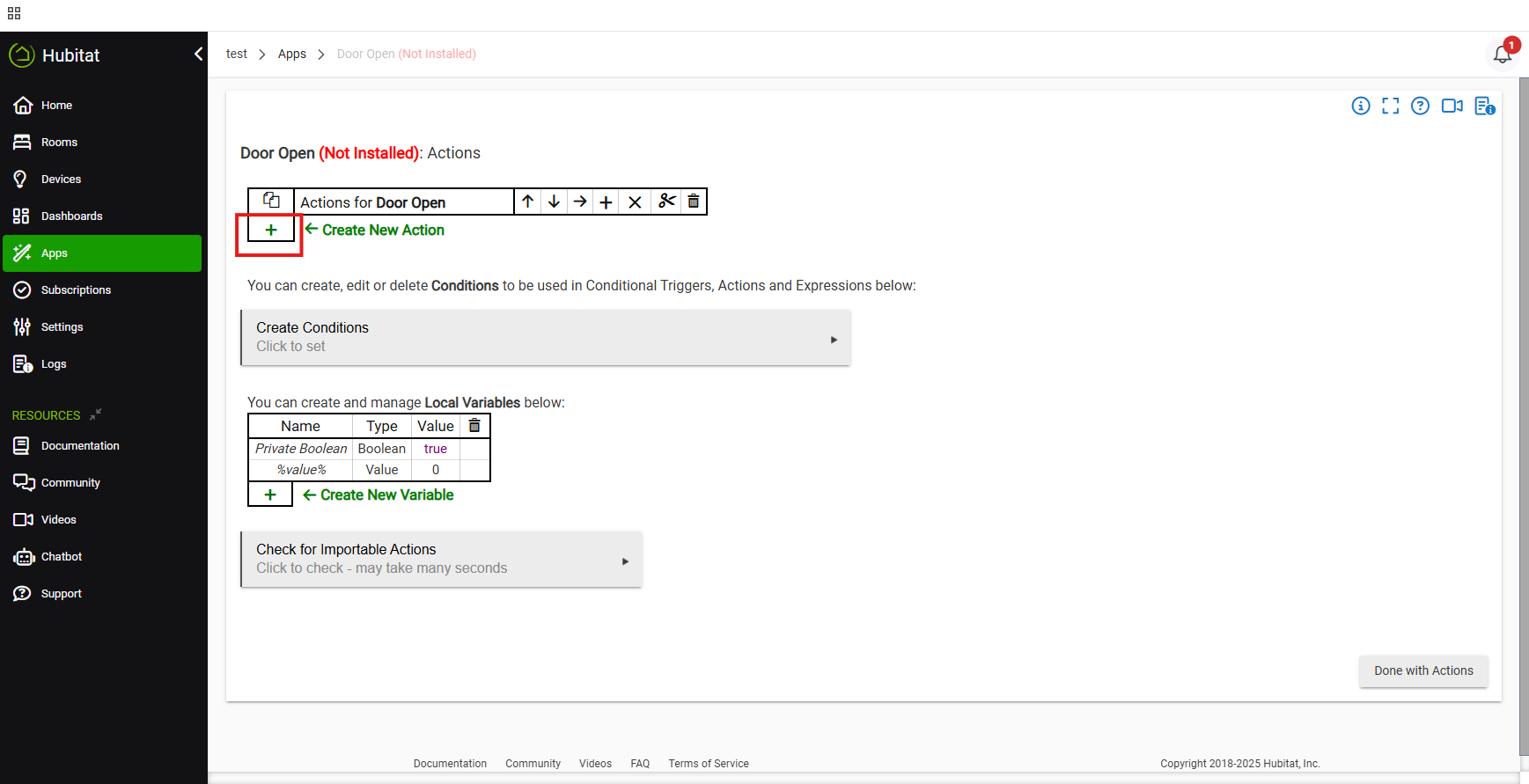1529x784 pixels.
Task: Click the Door Open (Not Installed) breadcrumb
Action: coord(407,54)
